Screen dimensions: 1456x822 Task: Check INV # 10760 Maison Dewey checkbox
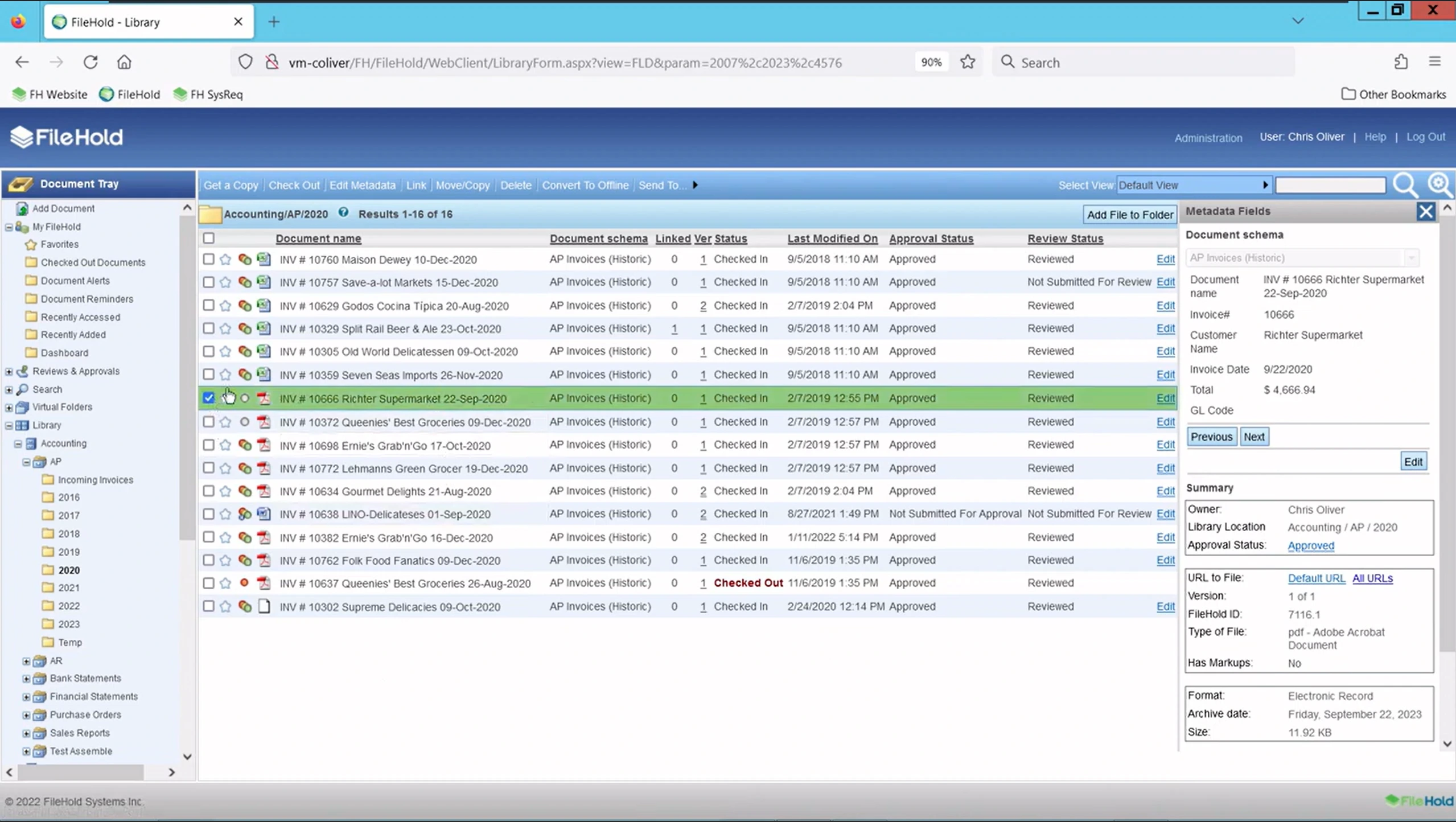coord(209,260)
